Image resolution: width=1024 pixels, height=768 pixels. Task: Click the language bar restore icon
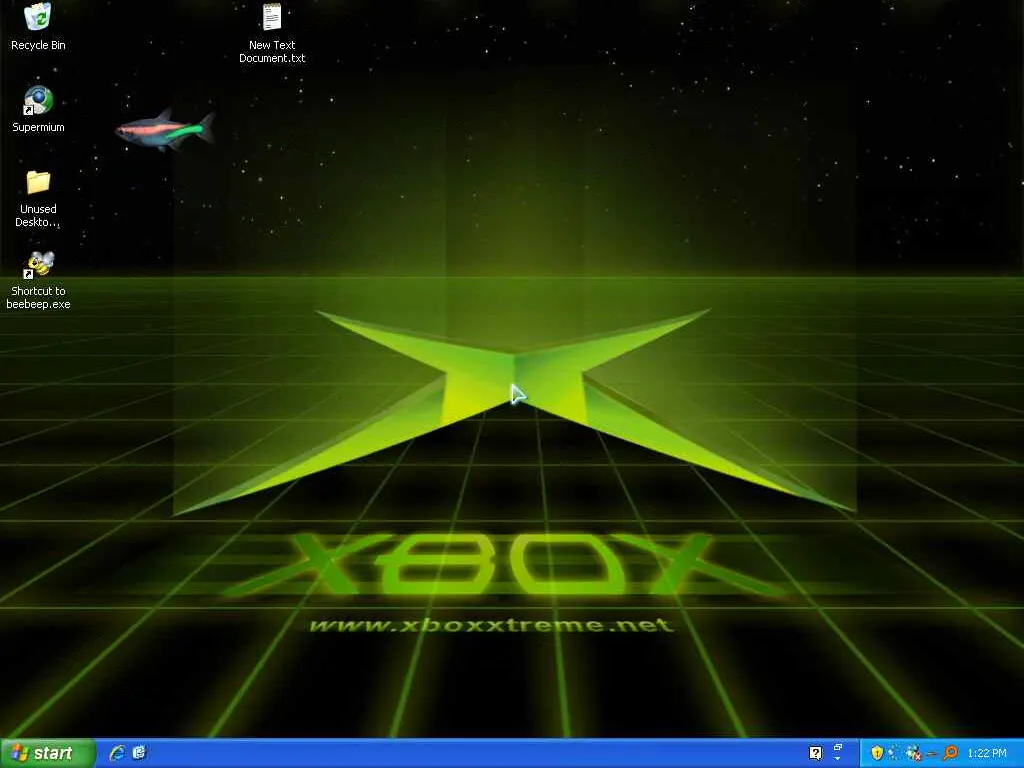coord(838,746)
